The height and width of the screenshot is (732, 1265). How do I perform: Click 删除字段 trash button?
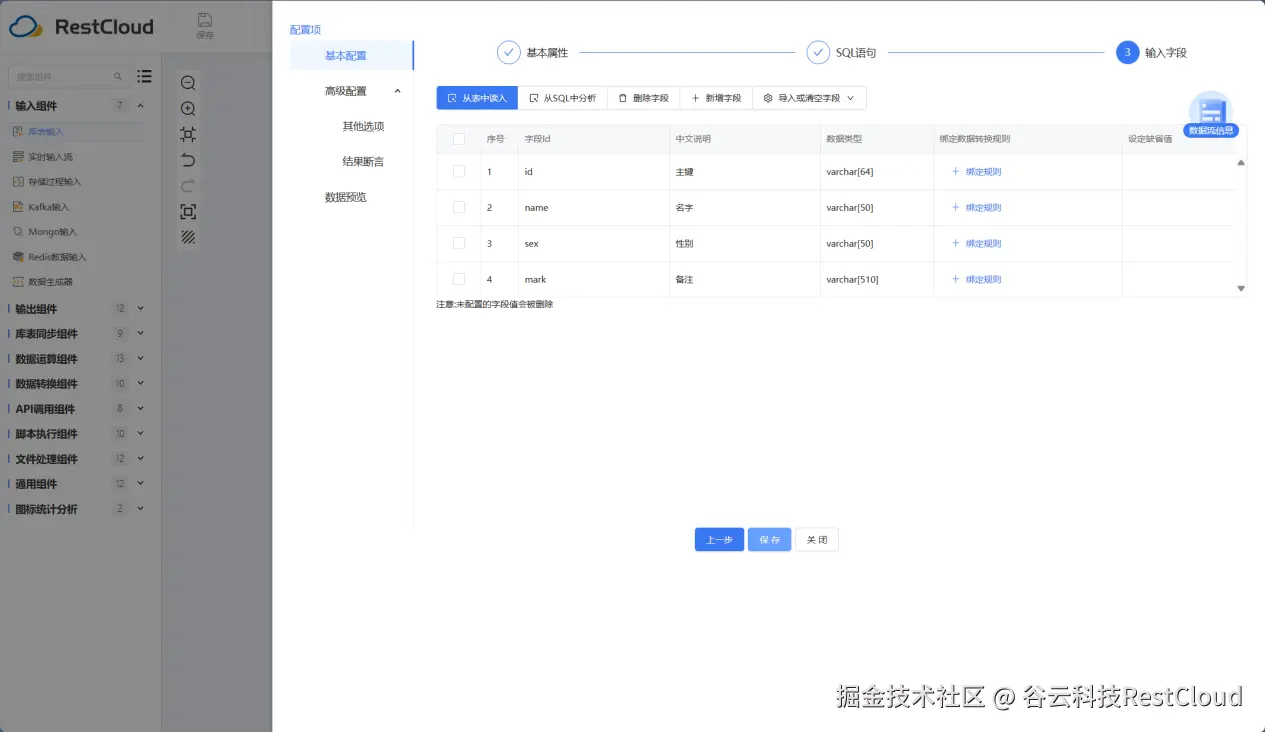(x=643, y=98)
